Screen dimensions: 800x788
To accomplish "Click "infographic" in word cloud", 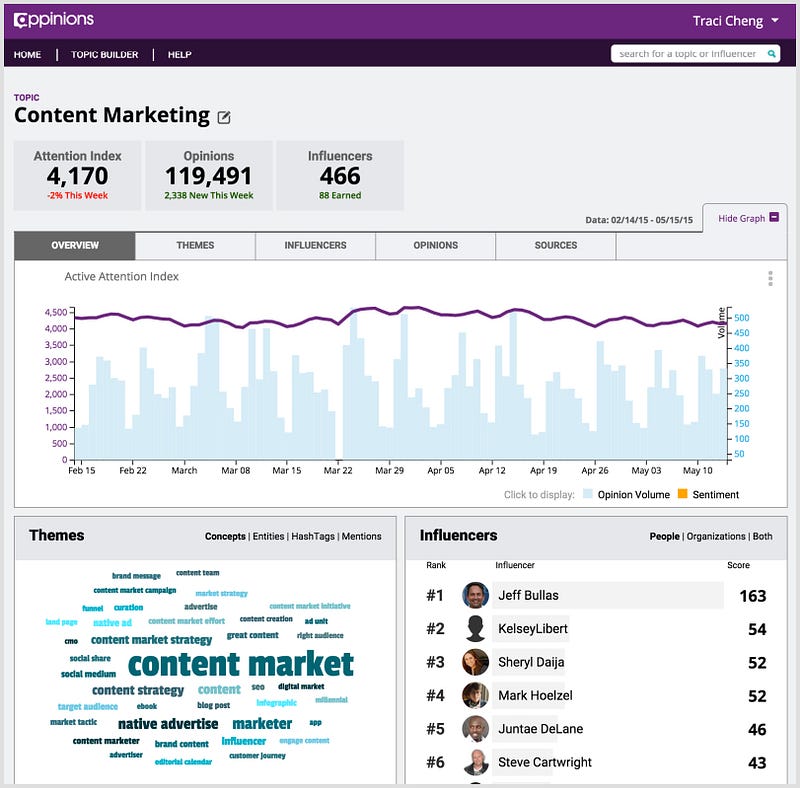I will coord(276,703).
